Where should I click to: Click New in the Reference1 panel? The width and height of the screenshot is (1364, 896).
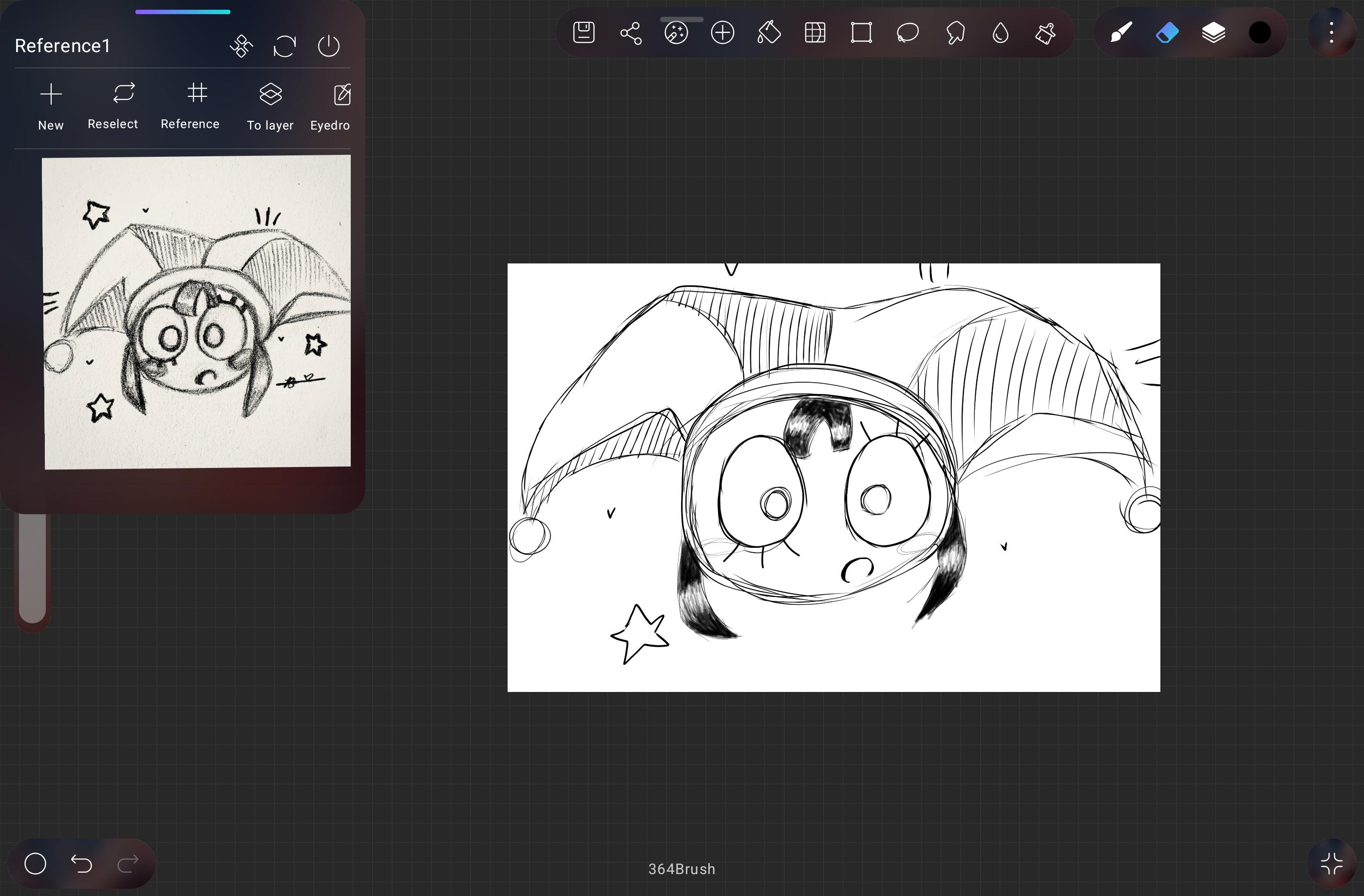(51, 107)
